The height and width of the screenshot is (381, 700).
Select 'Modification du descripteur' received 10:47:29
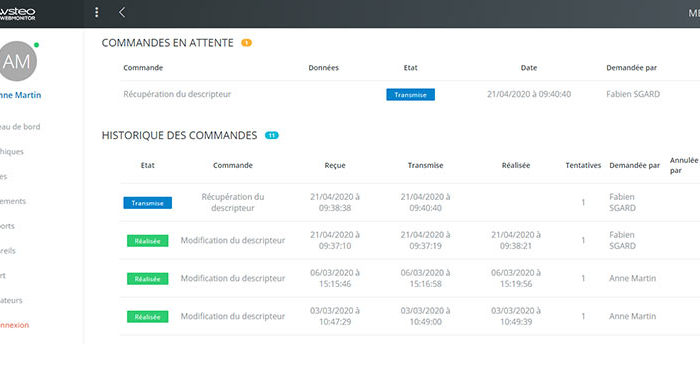[x=233, y=316]
